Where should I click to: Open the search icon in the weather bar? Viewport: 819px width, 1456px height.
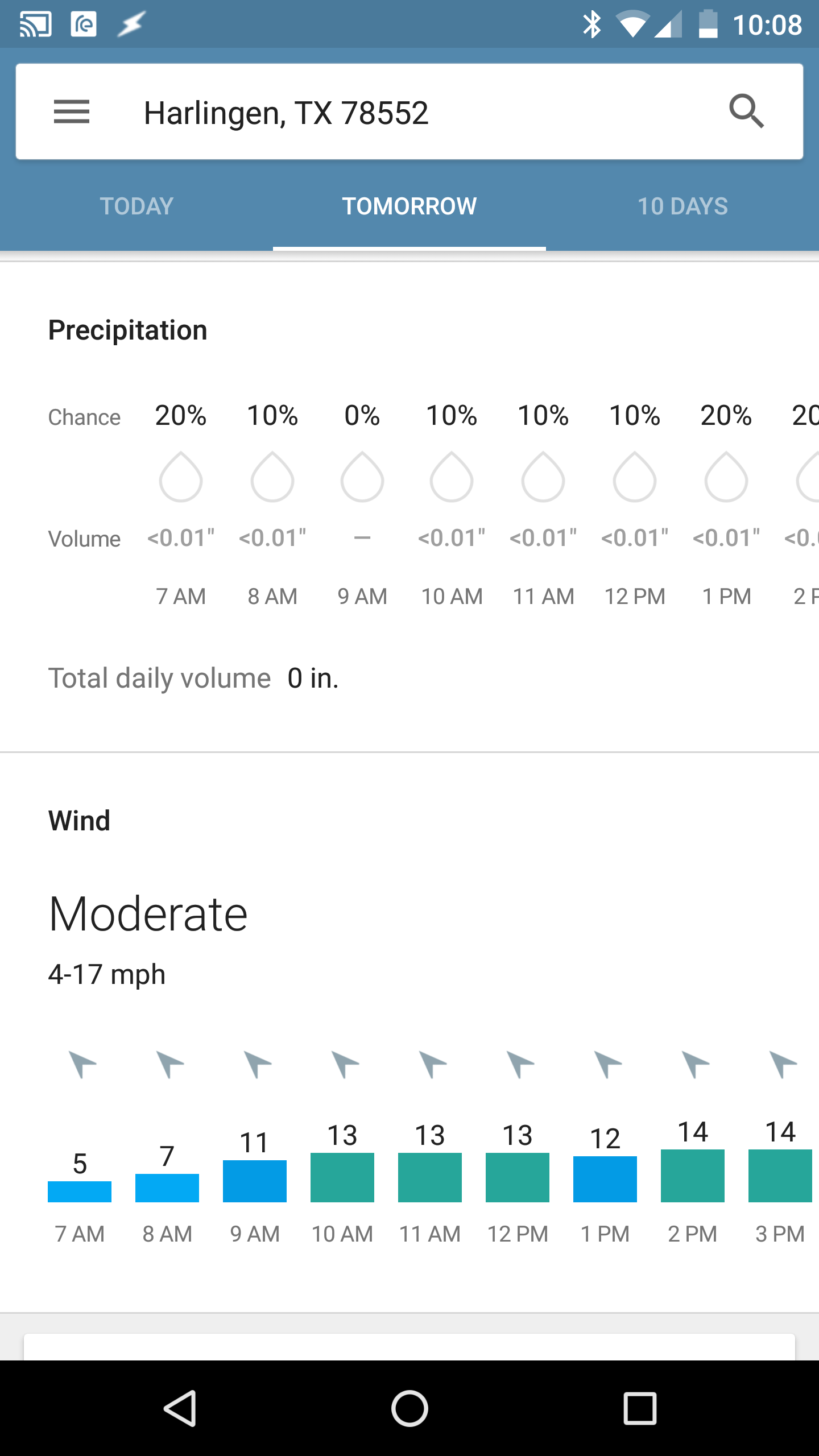pos(747,111)
